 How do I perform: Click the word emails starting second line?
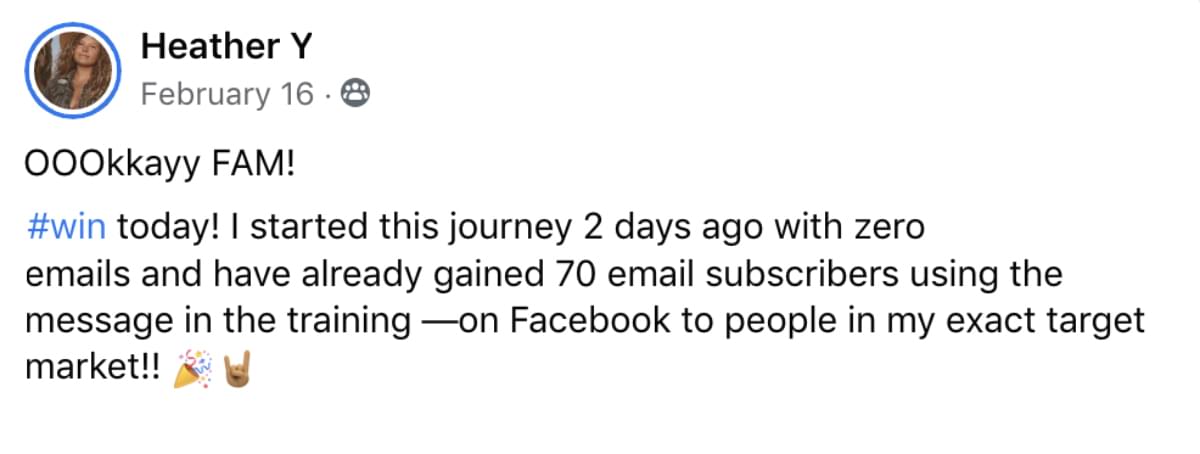(x=79, y=275)
